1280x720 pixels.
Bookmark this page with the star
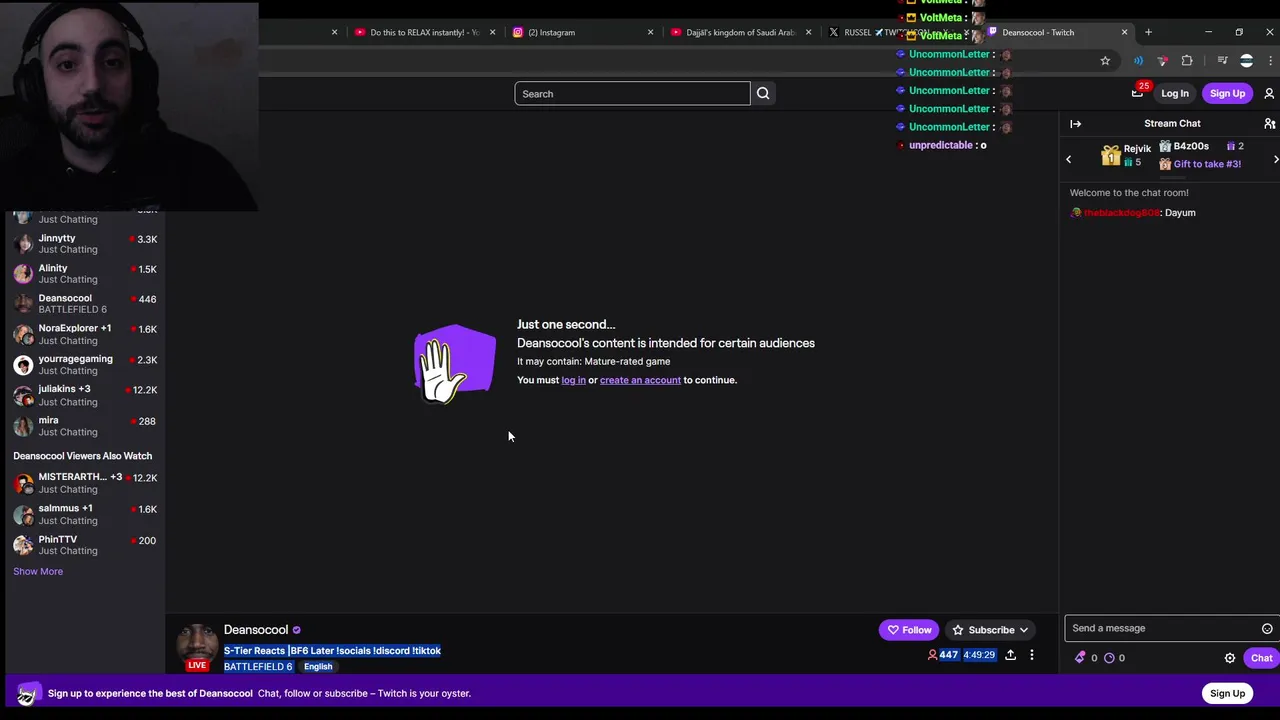(1105, 61)
